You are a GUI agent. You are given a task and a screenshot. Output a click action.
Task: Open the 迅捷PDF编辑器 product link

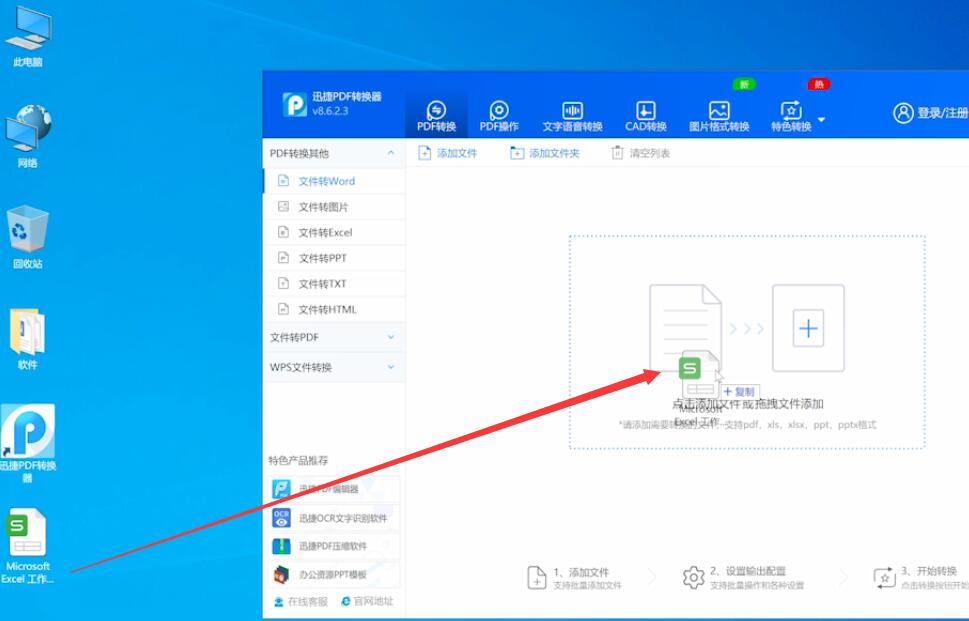click(336, 489)
